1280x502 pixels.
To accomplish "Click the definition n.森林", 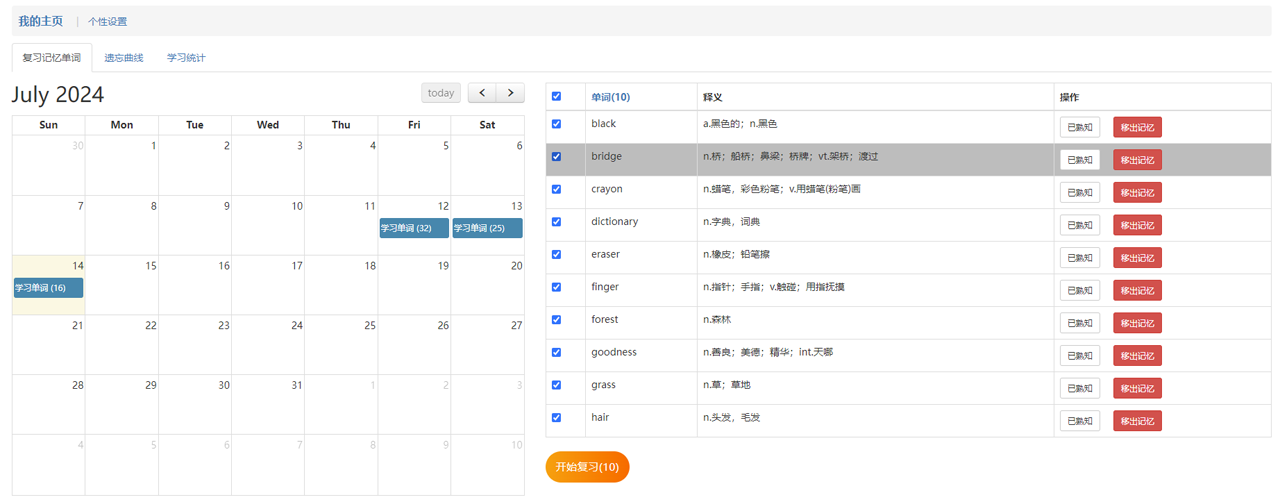I will [717, 320].
